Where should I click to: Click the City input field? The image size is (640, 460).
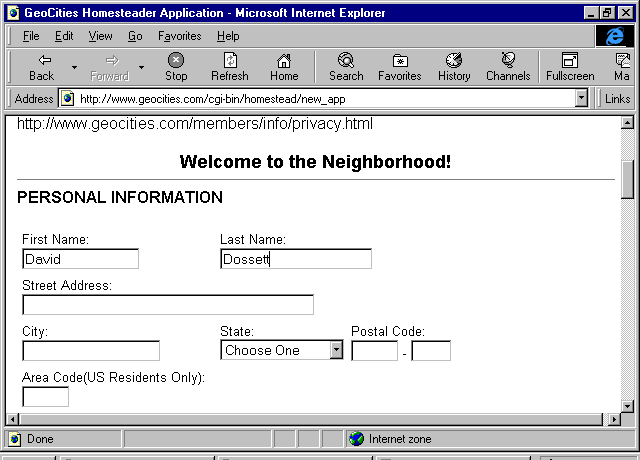click(x=91, y=351)
